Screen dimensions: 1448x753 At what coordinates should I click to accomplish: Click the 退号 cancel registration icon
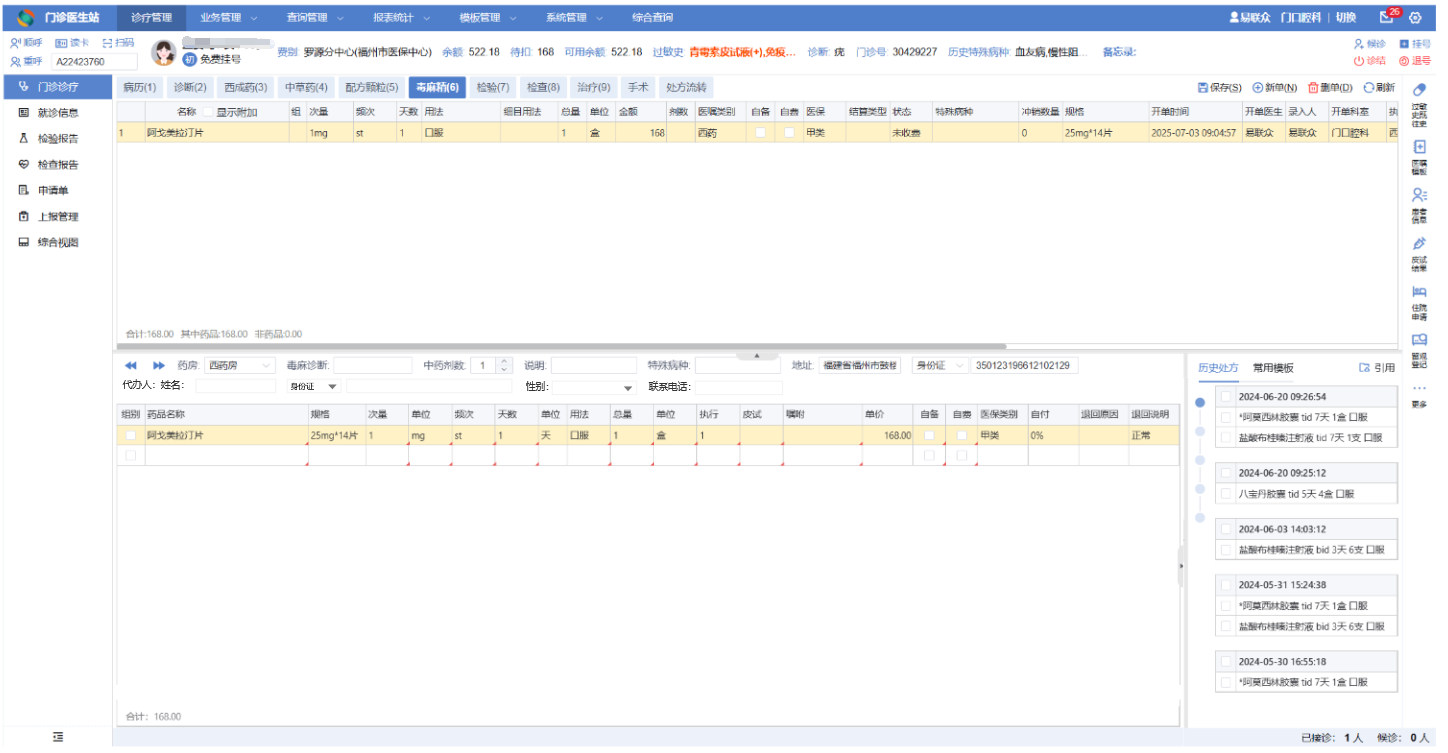[1404, 61]
